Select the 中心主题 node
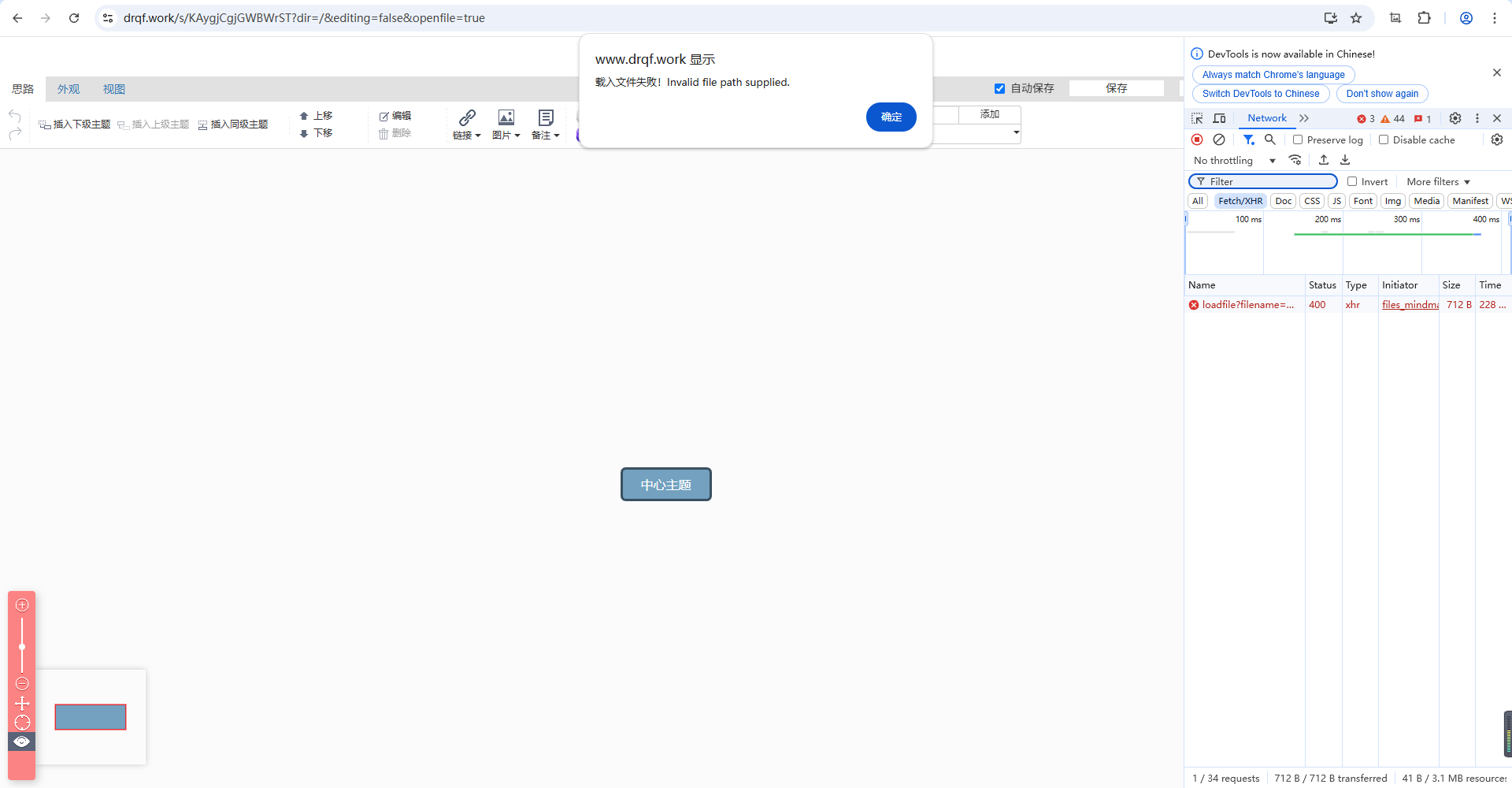The height and width of the screenshot is (788, 1512). (x=665, y=485)
